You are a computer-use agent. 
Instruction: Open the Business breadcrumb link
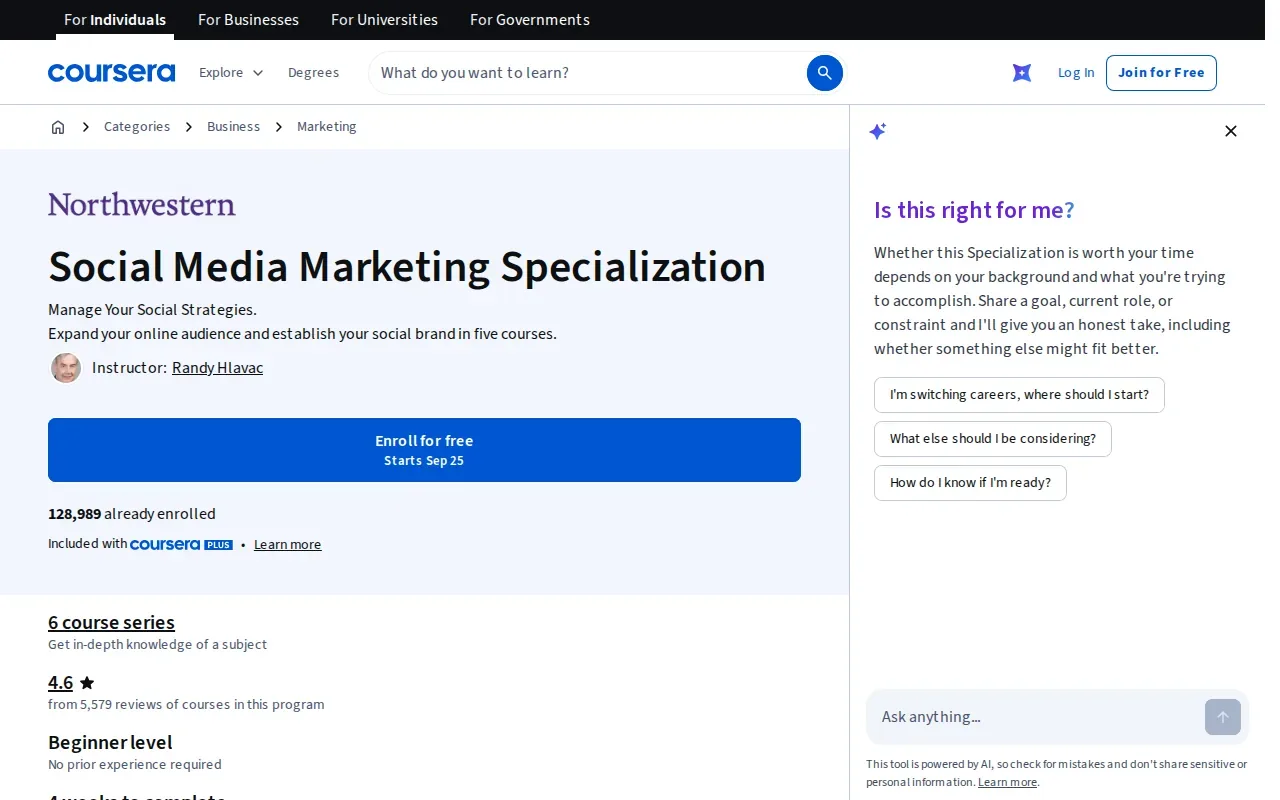click(x=233, y=127)
